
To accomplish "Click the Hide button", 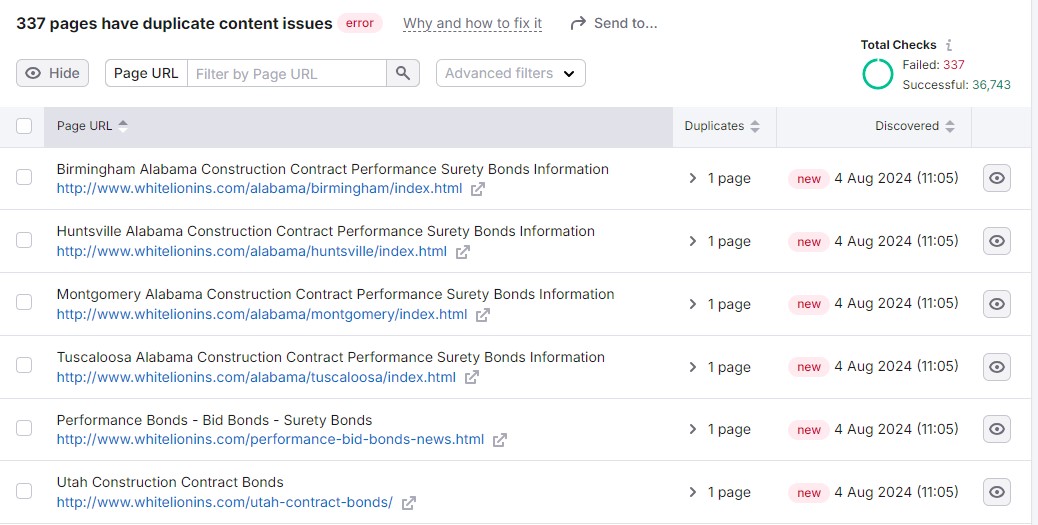I will tap(52, 73).
